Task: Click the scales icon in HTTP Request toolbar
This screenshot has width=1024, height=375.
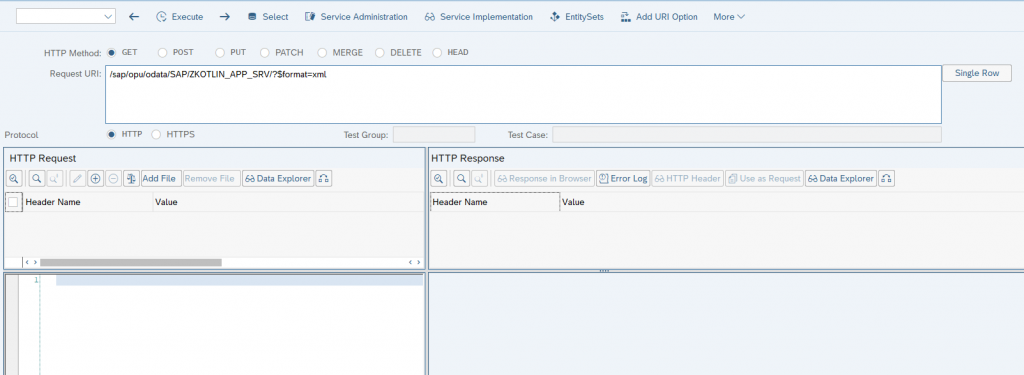Action: click(x=131, y=178)
